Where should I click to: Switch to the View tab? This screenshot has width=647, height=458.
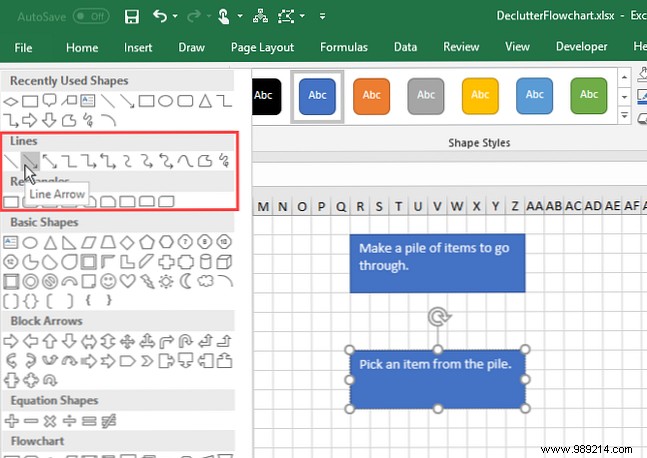click(x=517, y=47)
